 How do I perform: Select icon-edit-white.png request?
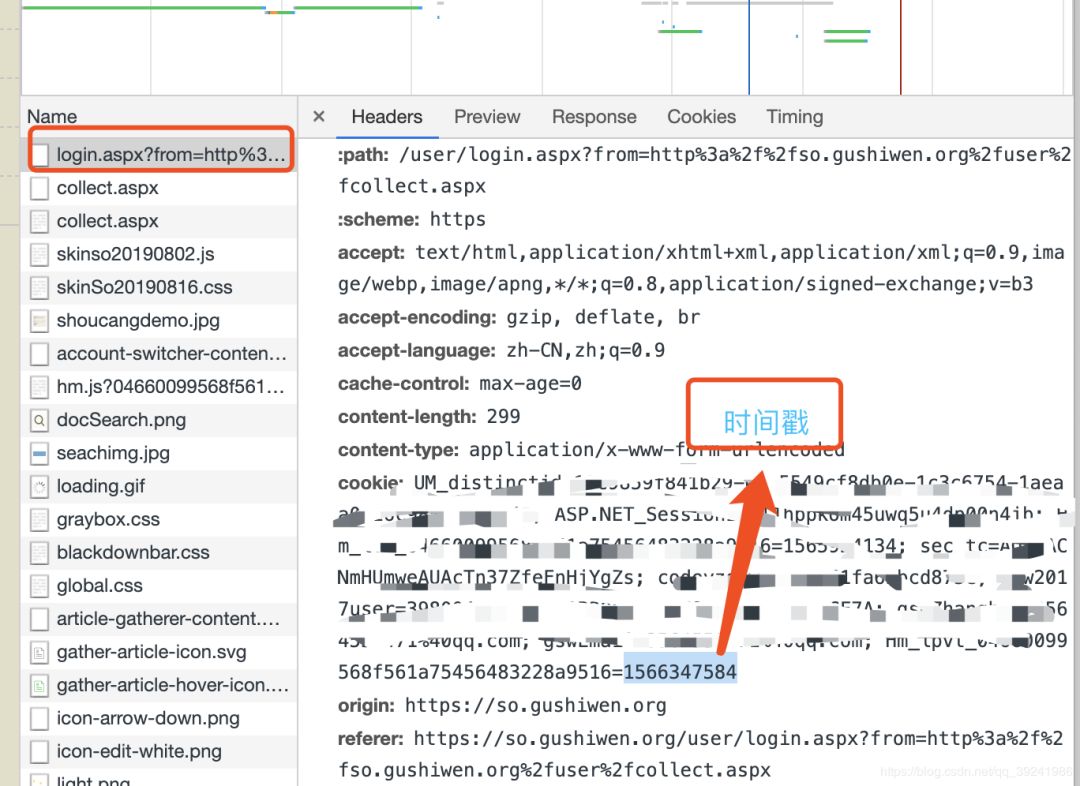click(160, 752)
